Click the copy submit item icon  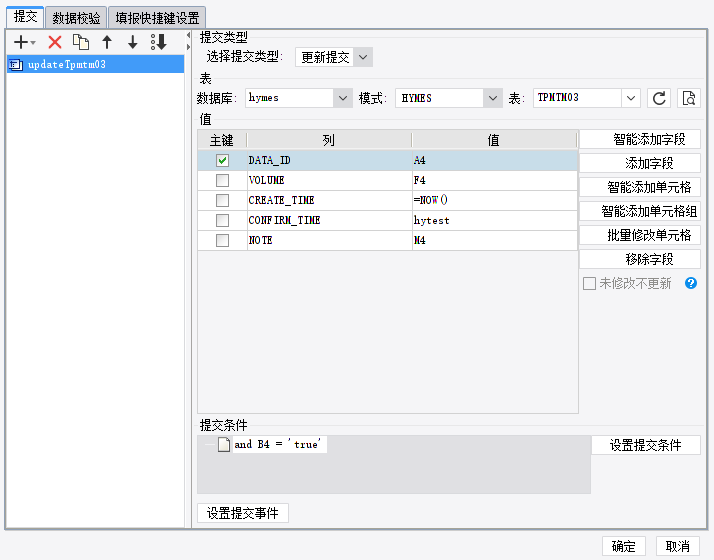[81, 42]
